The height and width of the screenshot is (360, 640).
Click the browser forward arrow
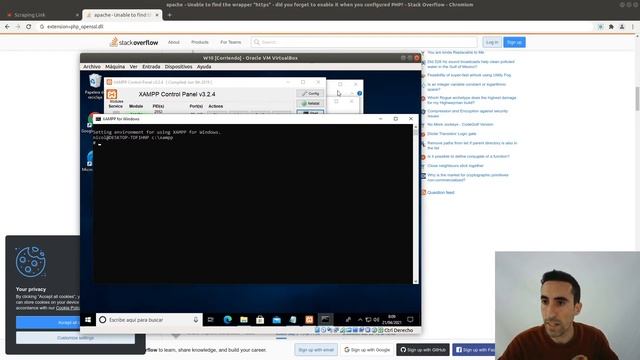pyautogui.click(x=18, y=27)
